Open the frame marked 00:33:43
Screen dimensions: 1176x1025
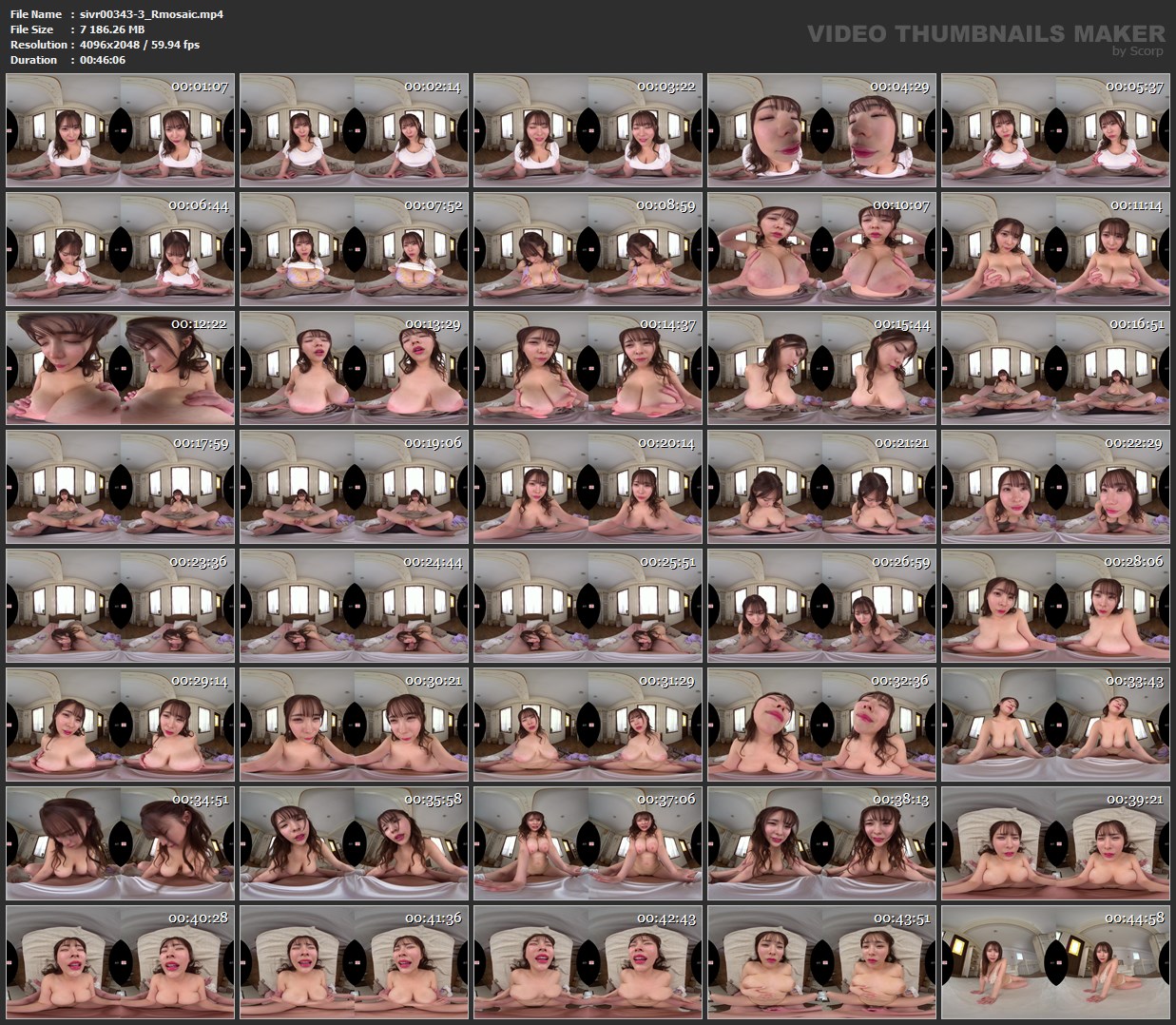(1054, 724)
